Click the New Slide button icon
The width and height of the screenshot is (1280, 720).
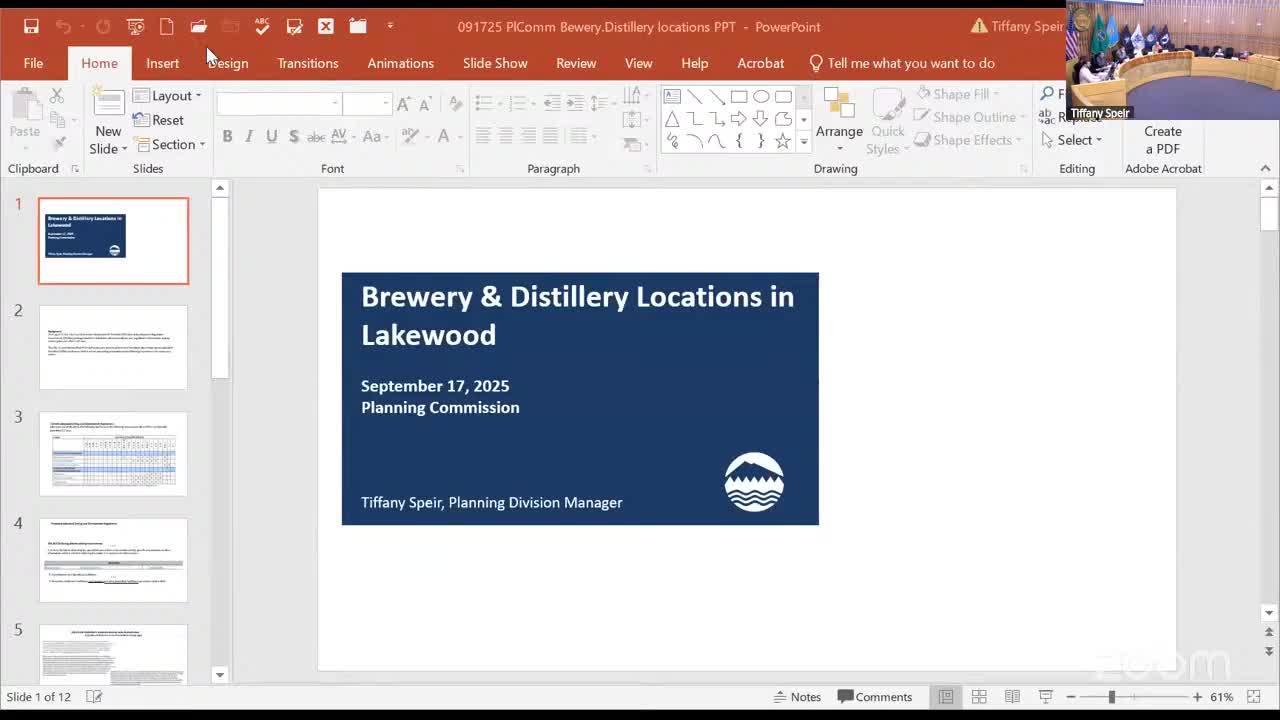(x=108, y=104)
